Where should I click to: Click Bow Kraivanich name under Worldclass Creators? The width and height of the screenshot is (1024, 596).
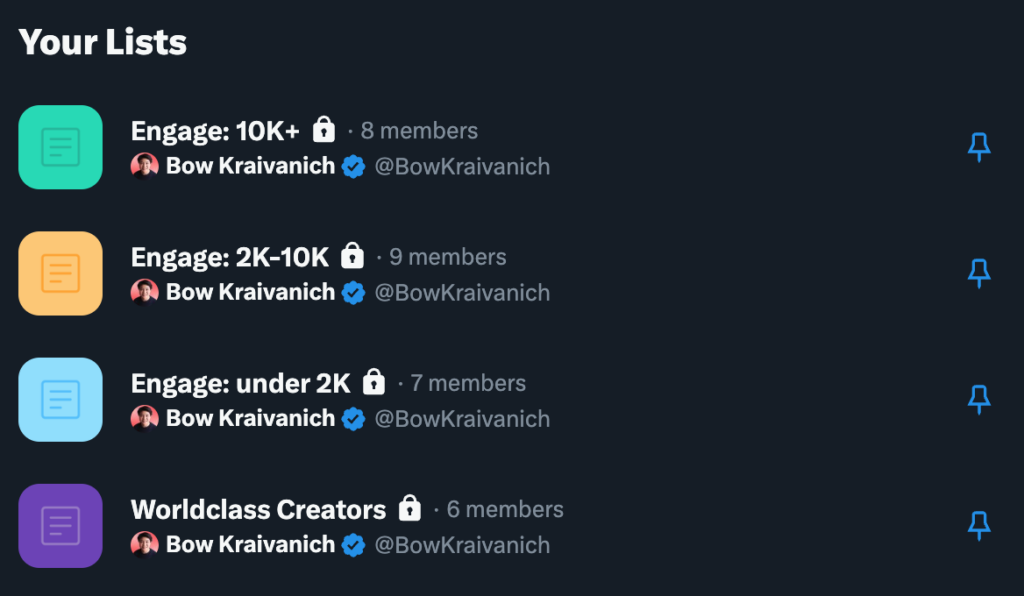tap(250, 545)
